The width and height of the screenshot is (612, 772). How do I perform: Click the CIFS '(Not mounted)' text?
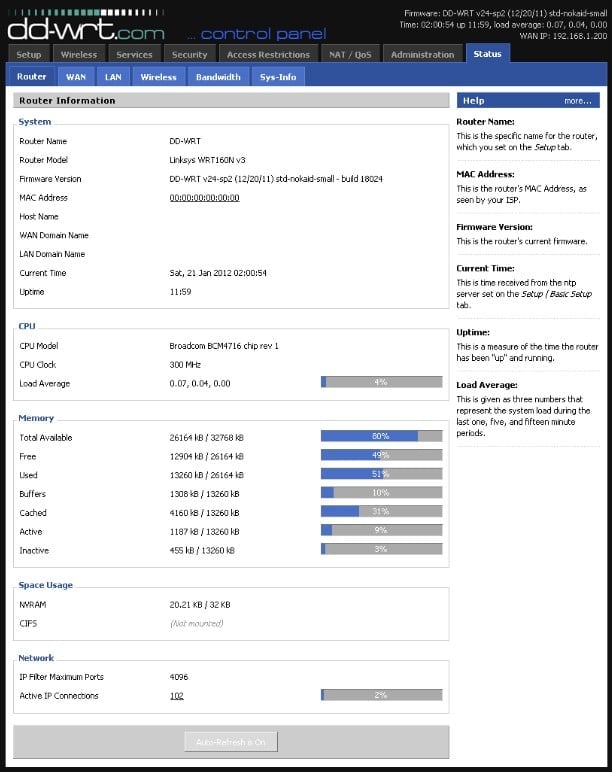pyautogui.click(x=196, y=623)
